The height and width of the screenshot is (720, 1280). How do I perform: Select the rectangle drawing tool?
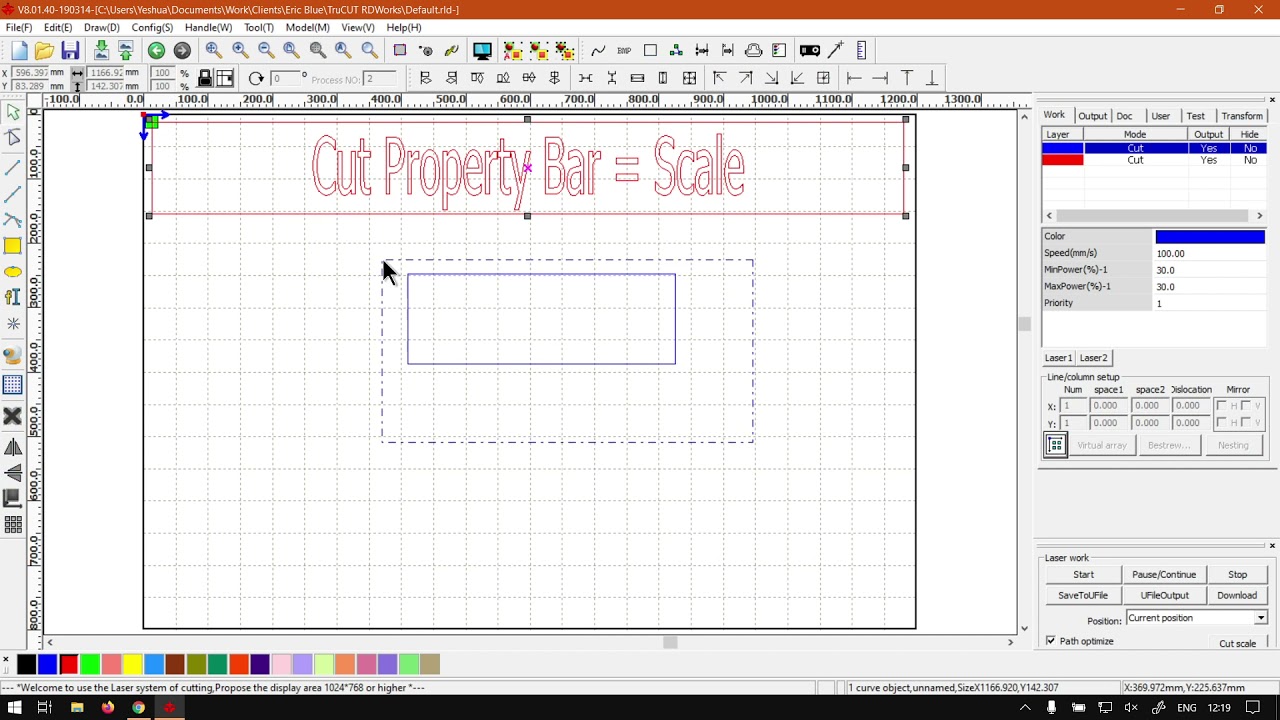[x=13, y=246]
